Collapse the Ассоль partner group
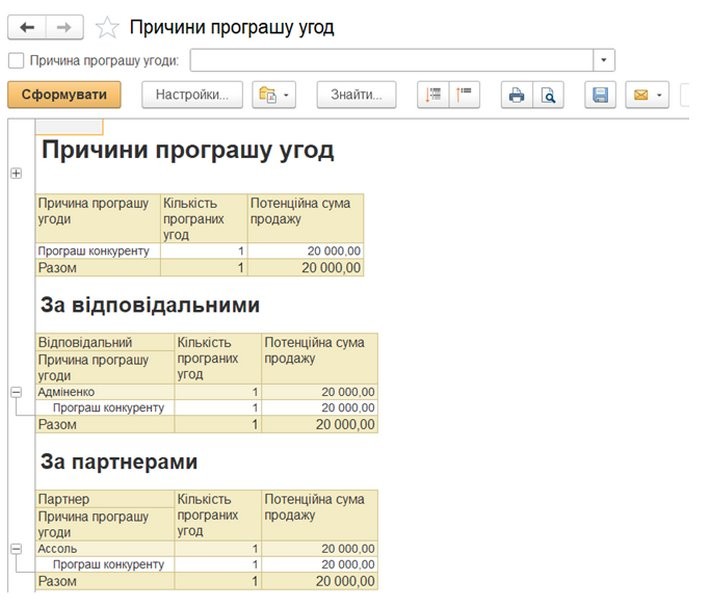Viewport: 710px width, 607px height. pyautogui.click(x=15, y=549)
